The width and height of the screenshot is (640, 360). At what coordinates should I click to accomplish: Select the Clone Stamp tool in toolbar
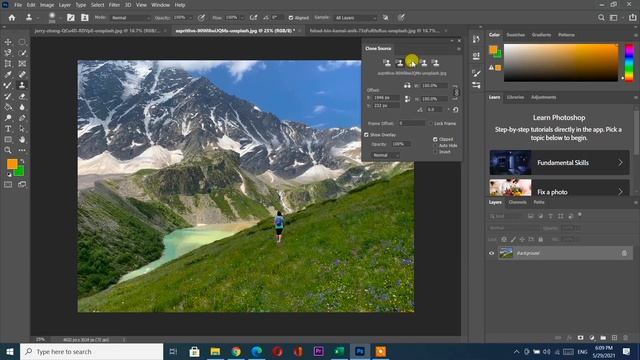click(x=22, y=85)
